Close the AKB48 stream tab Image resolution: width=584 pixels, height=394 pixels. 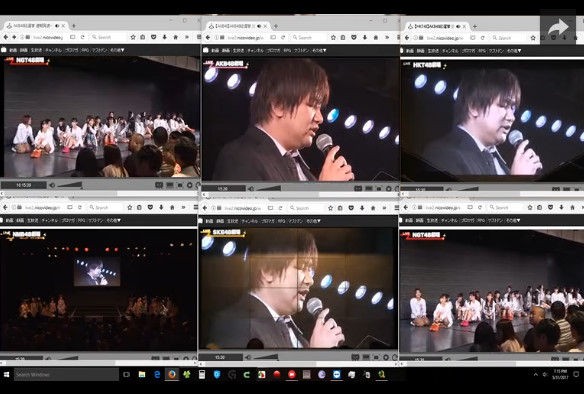265,26
